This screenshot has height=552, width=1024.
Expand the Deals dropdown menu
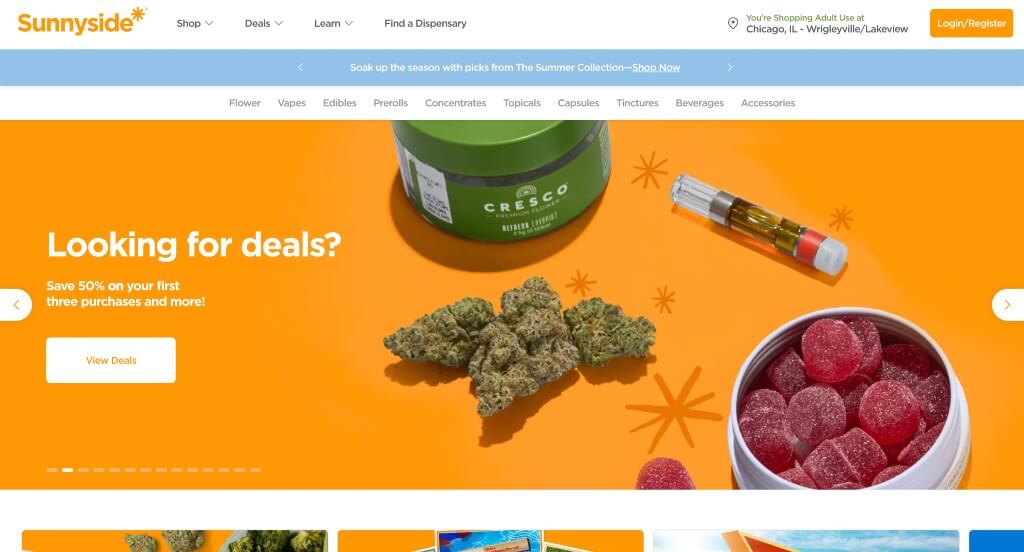pyautogui.click(x=264, y=24)
